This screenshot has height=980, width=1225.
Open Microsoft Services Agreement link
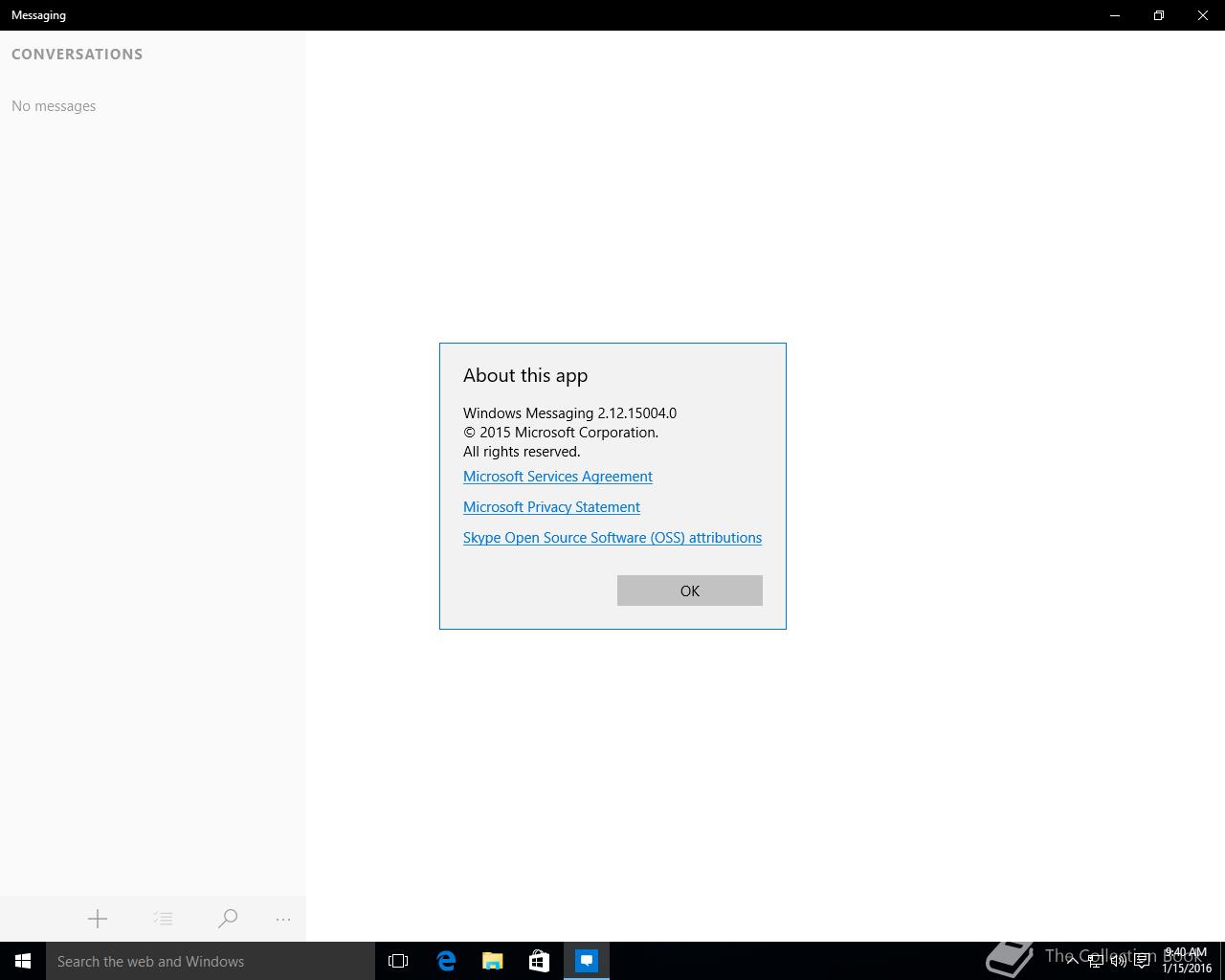(558, 477)
